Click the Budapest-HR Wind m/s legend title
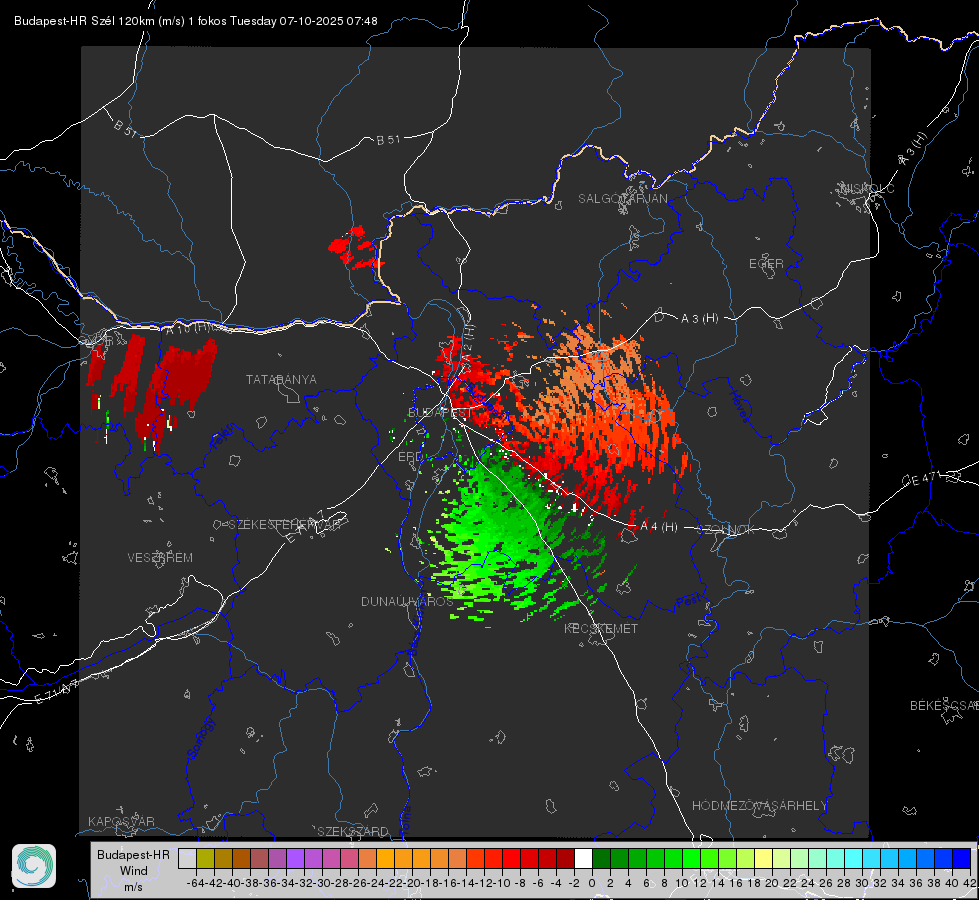Screen dimensions: 979x900 (x=133, y=871)
